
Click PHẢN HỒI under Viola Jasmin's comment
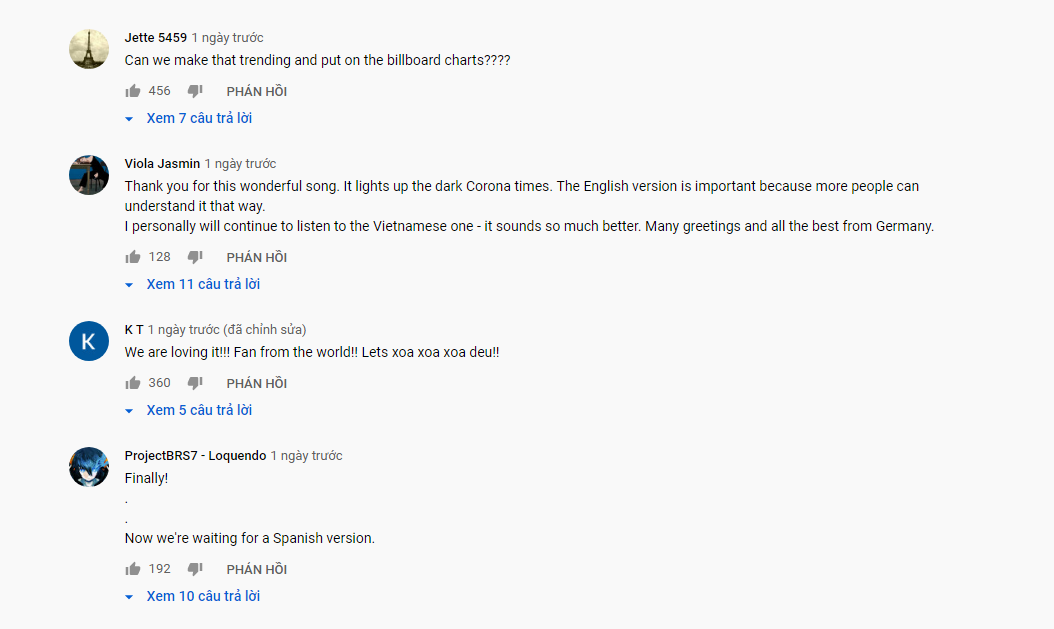coord(257,257)
